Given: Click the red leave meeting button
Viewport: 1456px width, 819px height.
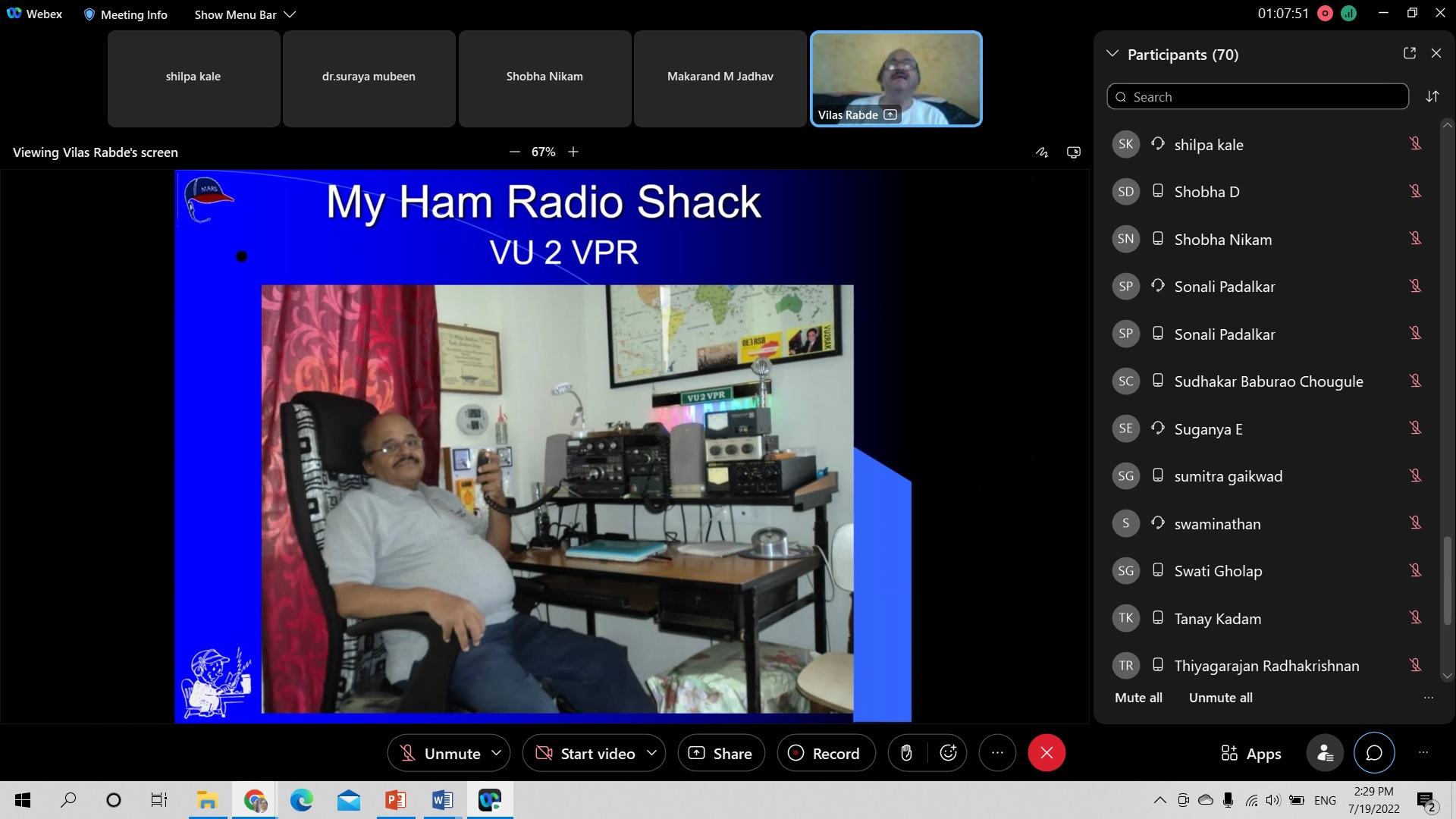Looking at the screenshot, I should pos(1046,753).
